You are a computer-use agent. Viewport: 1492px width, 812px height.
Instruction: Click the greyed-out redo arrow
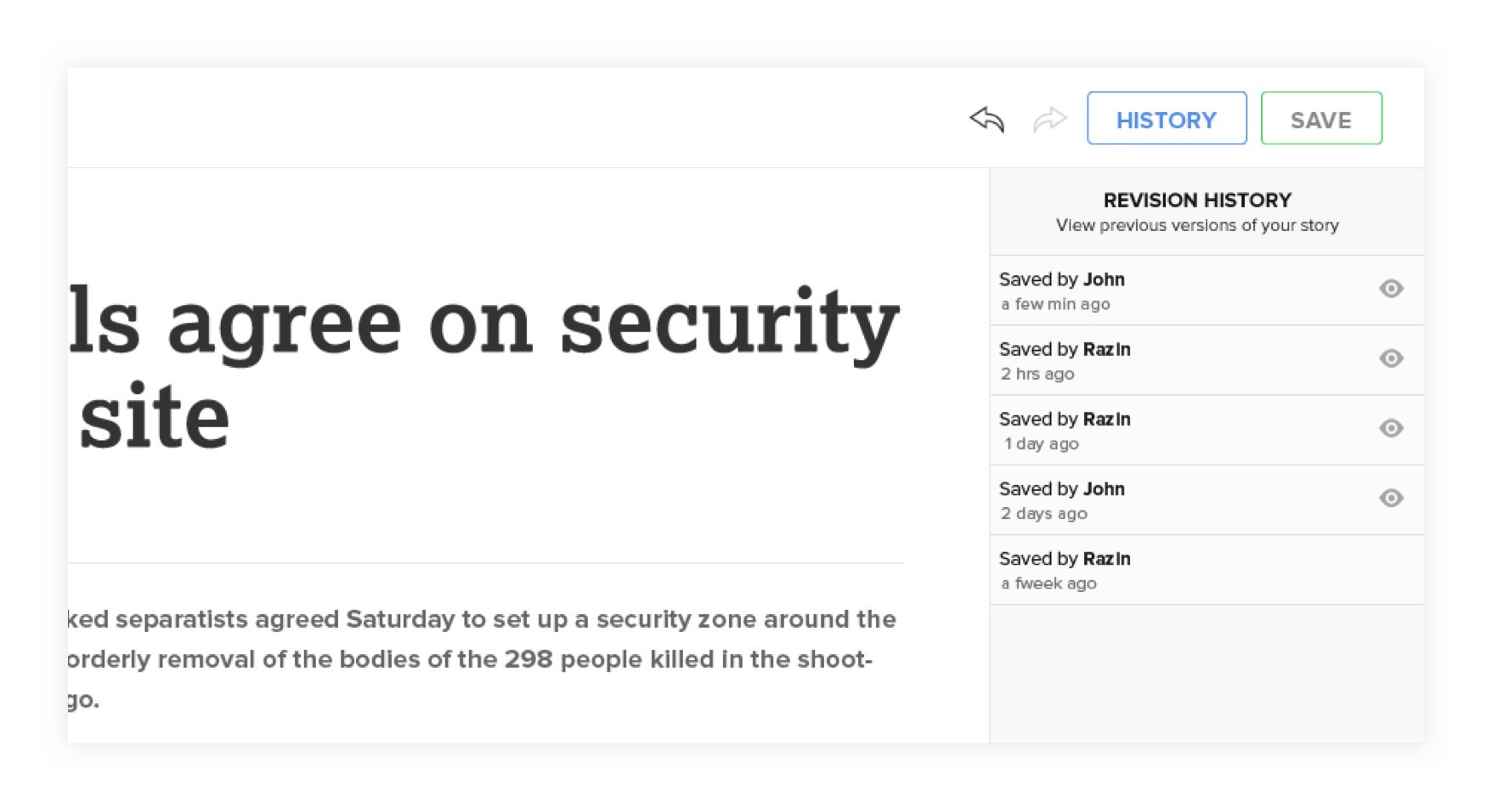1049,120
